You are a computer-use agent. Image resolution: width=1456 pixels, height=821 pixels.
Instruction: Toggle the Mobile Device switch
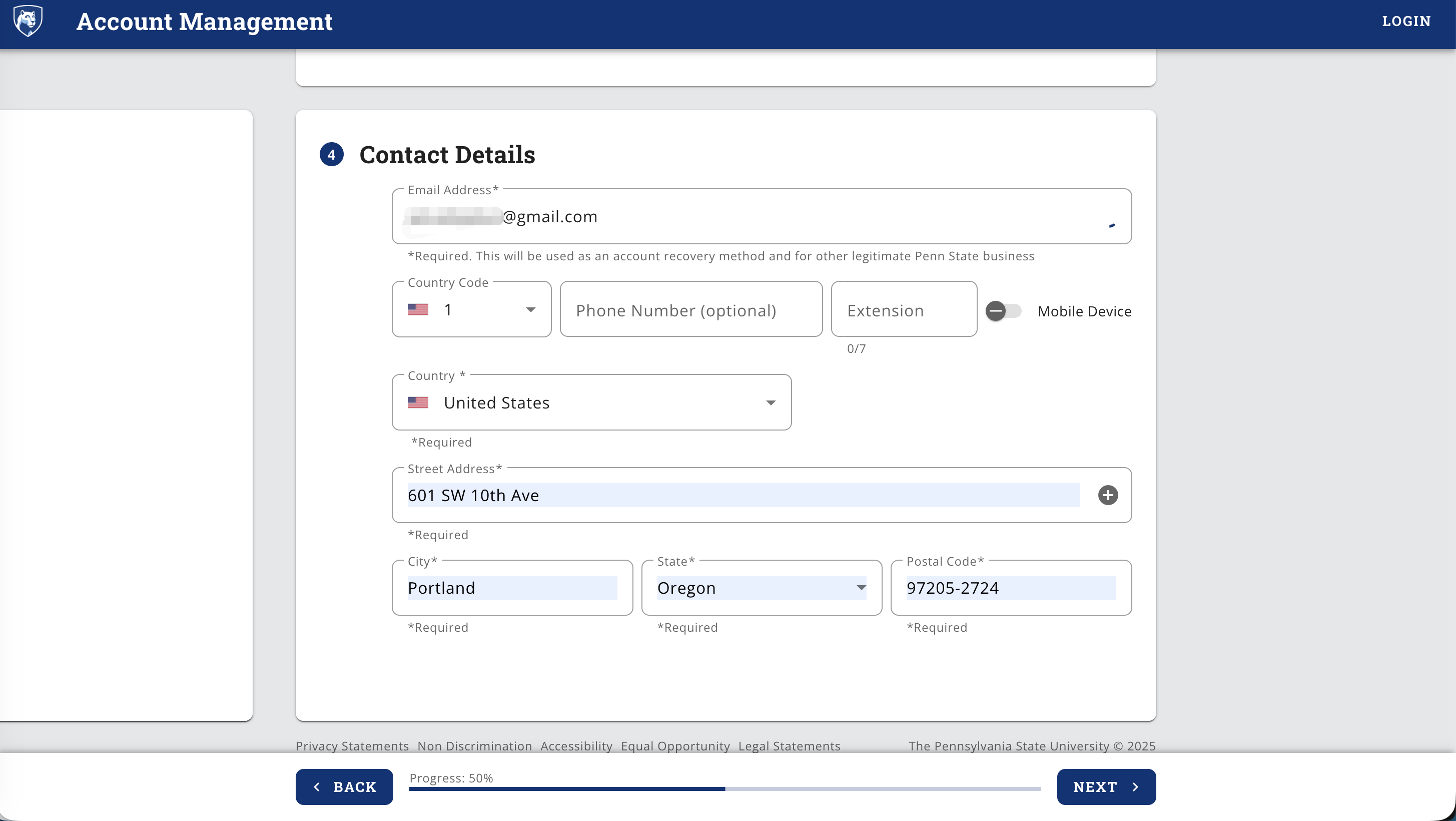(x=1003, y=311)
